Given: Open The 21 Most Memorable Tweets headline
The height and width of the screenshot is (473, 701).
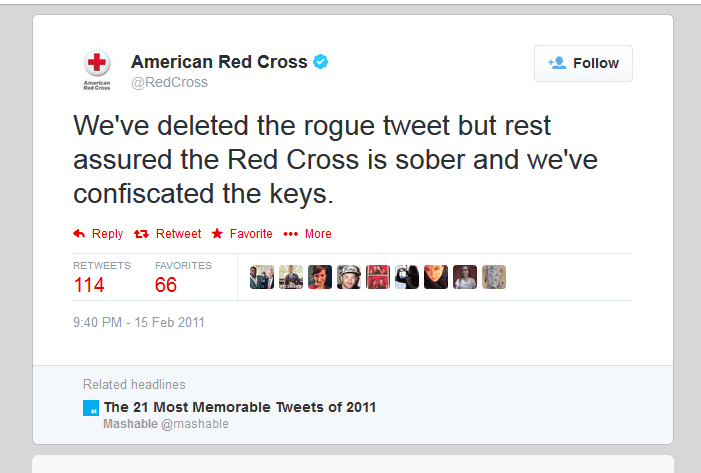Looking at the screenshot, I should tap(240, 407).
